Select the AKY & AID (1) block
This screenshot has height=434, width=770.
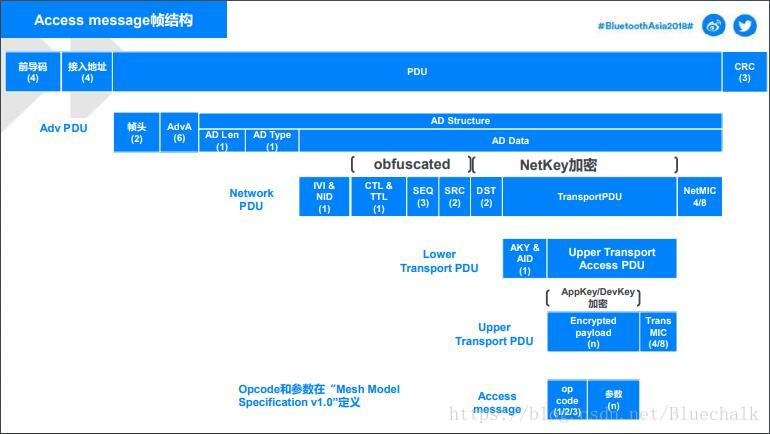pos(524,258)
